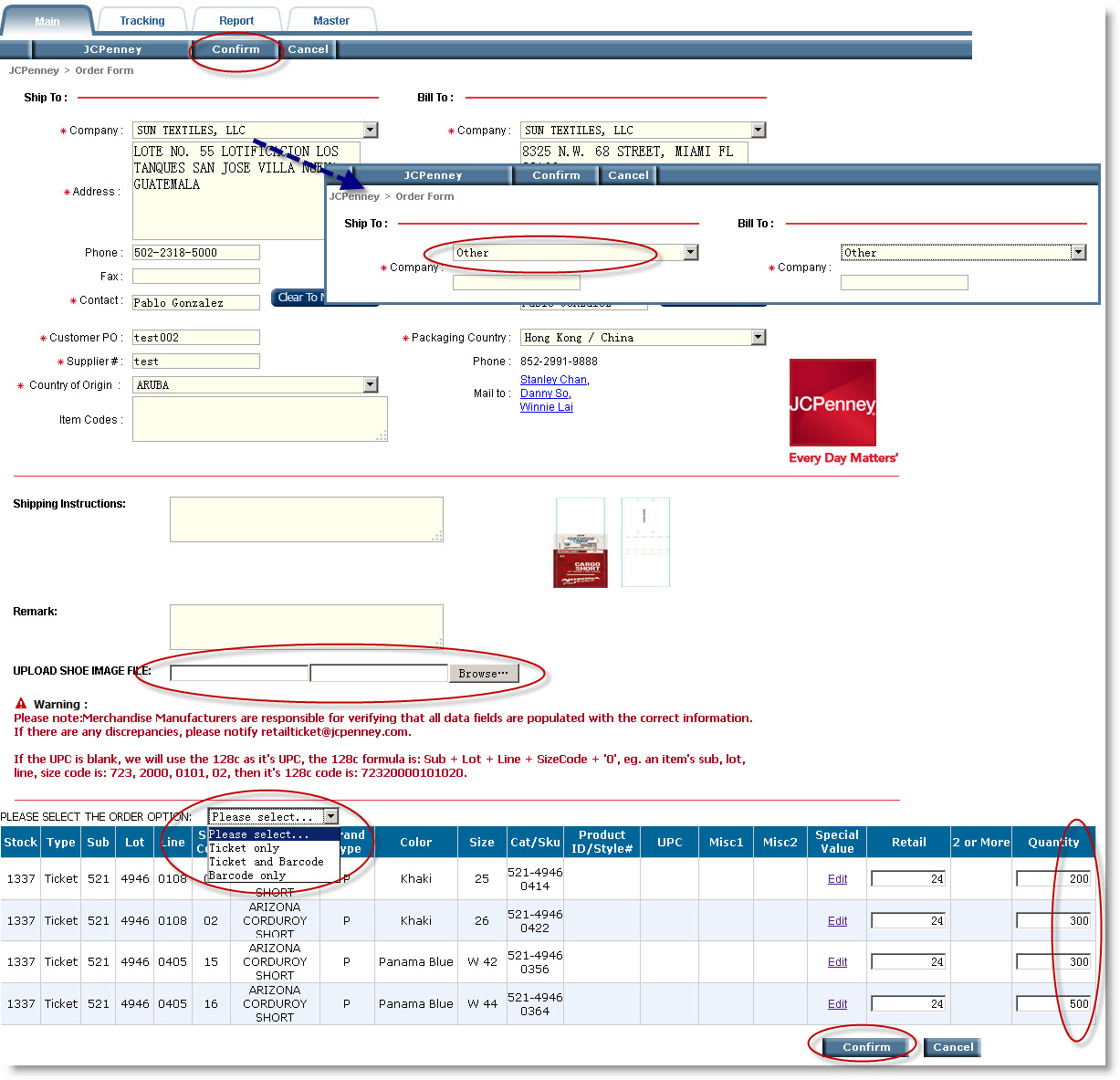The width and height of the screenshot is (1120, 1080).
Task: Switch to the Main tab
Action: (x=47, y=21)
